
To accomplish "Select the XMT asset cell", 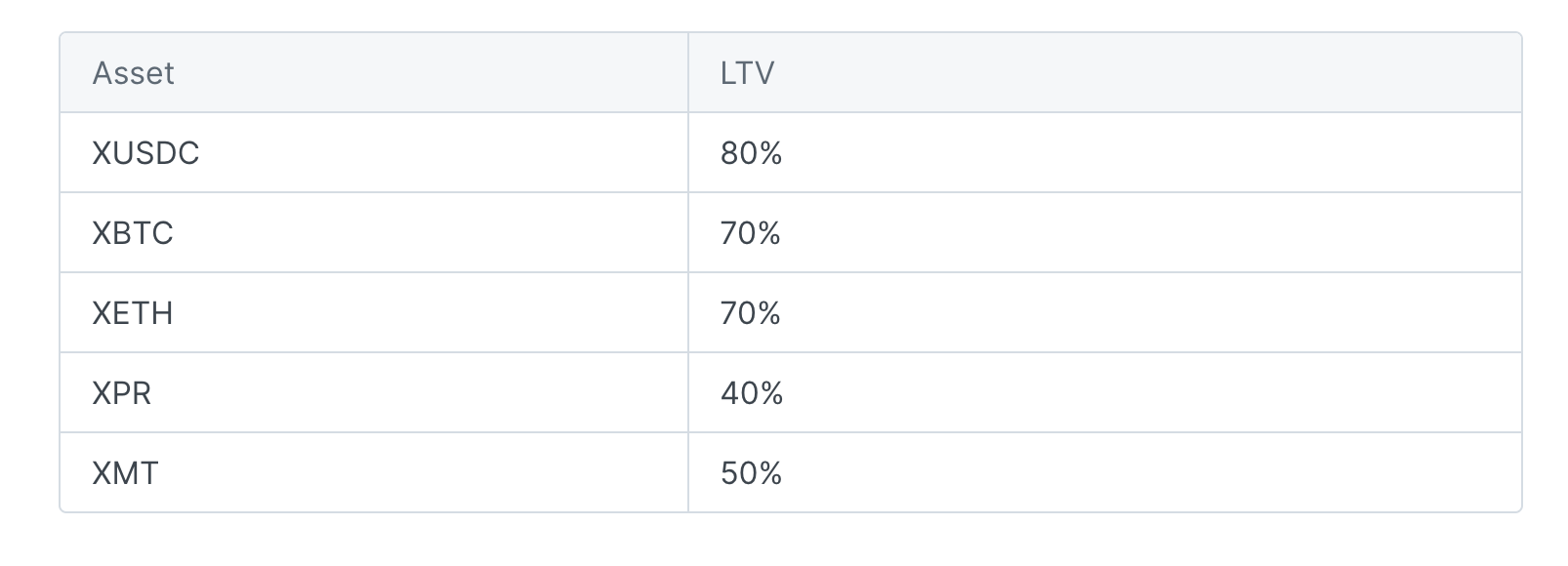I will [374, 473].
